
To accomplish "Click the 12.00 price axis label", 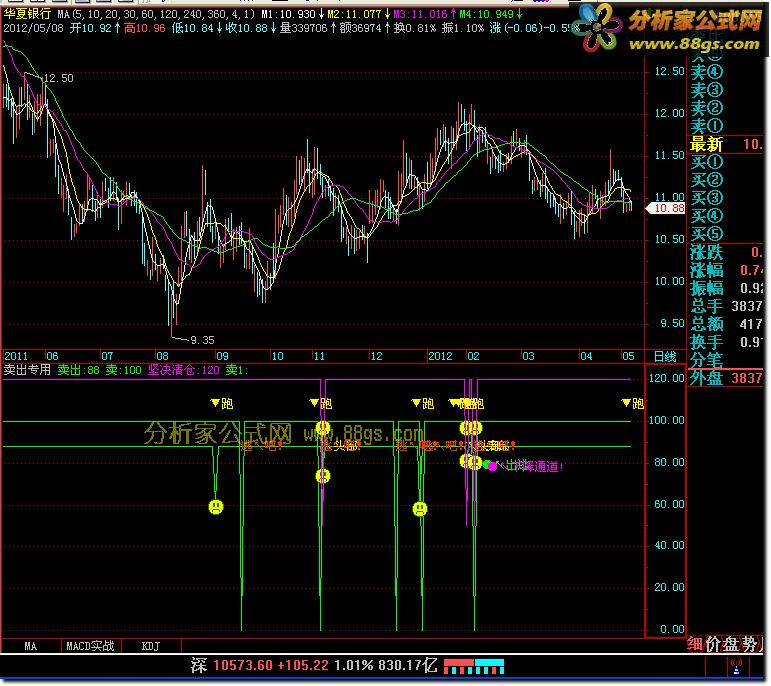I will pos(669,114).
